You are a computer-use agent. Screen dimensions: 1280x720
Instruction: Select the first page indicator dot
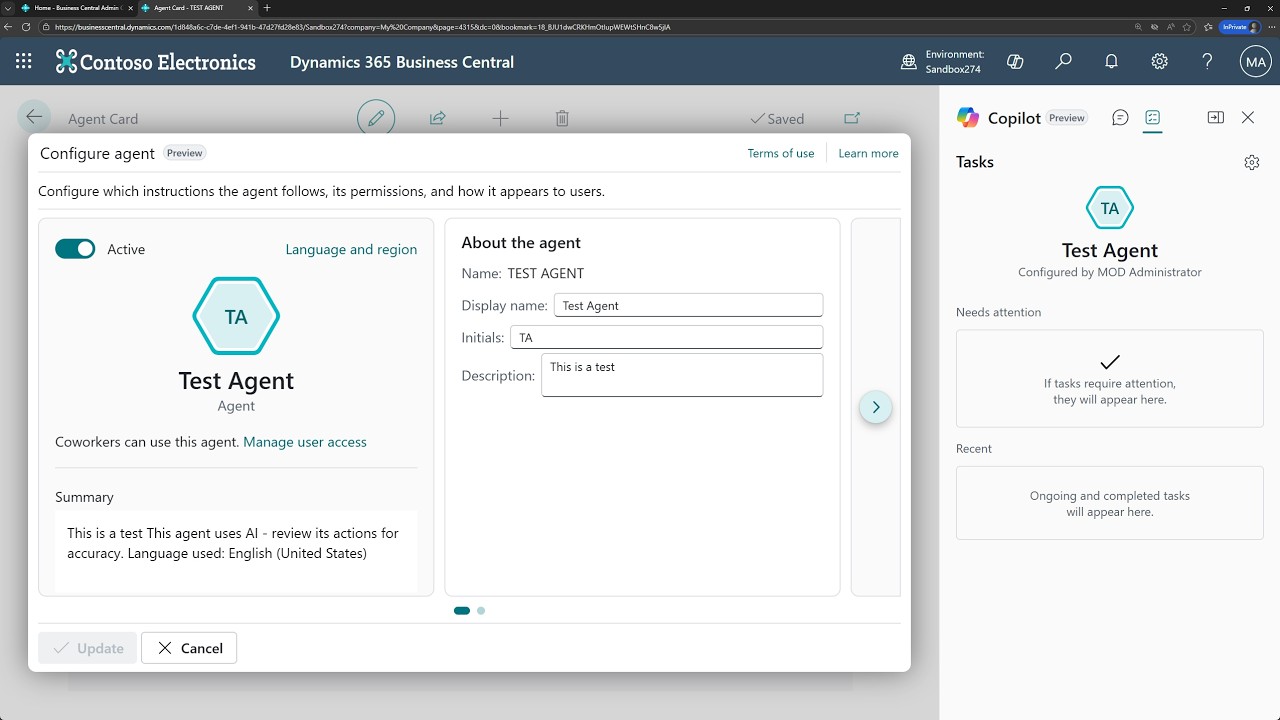[462, 610]
